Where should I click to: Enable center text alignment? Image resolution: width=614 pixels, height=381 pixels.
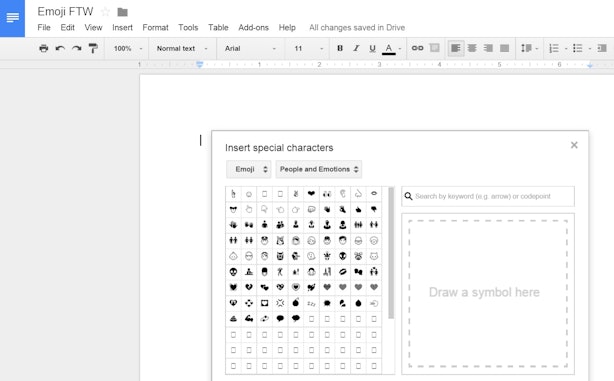pyautogui.click(x=472, y=48)
